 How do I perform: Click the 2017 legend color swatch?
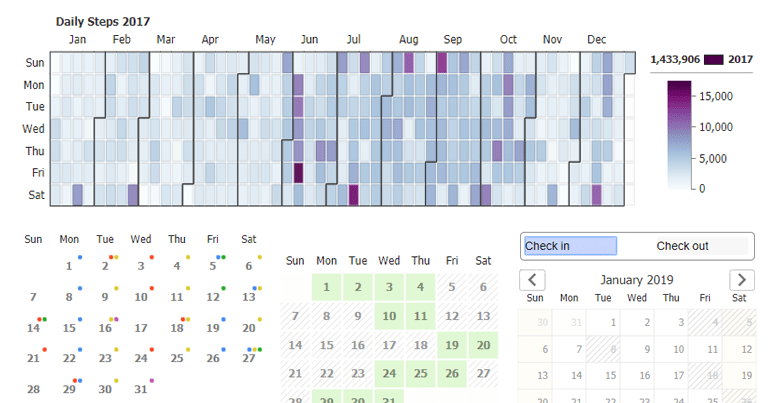click(713, 60)
